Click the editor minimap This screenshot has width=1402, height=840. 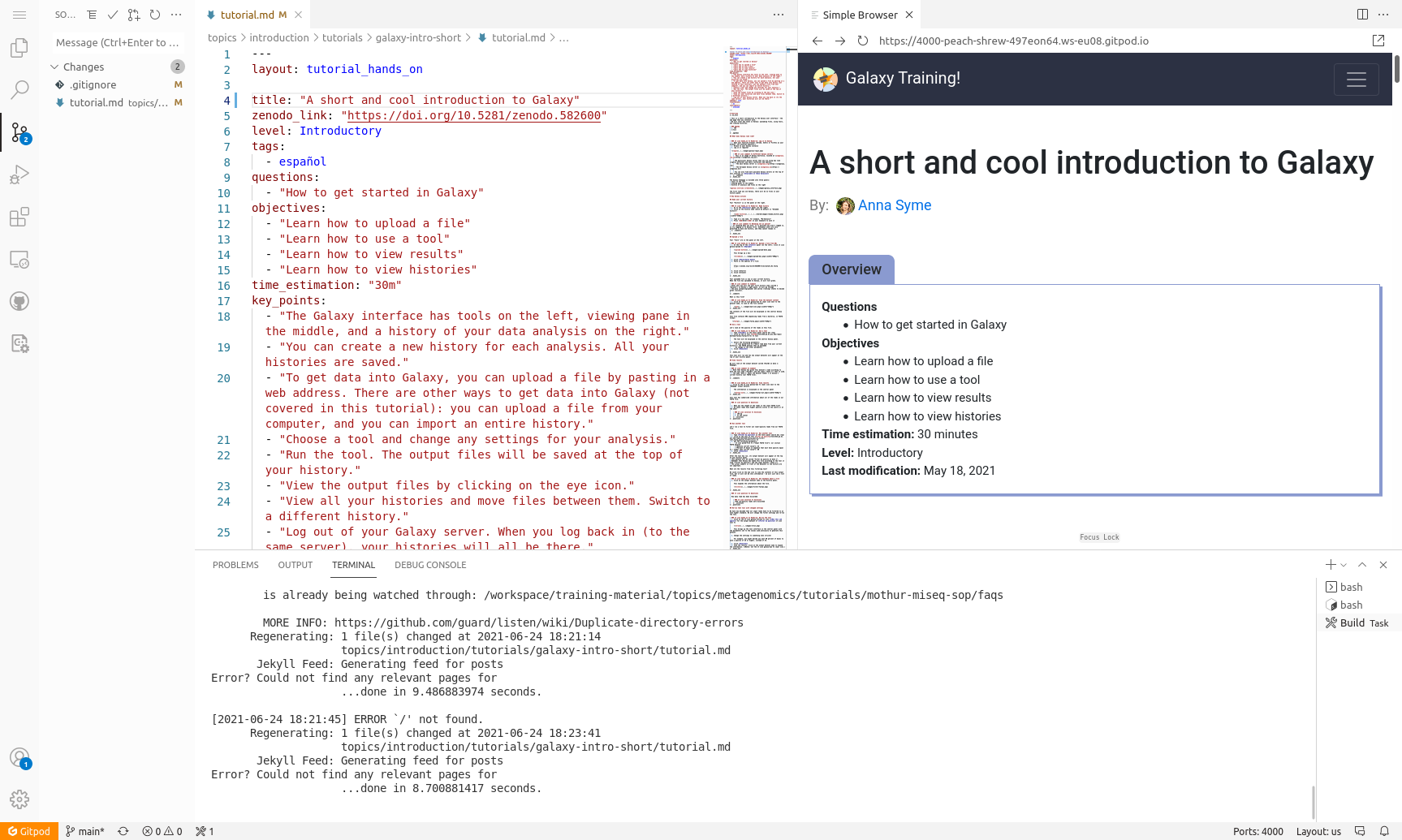(757, 298)
